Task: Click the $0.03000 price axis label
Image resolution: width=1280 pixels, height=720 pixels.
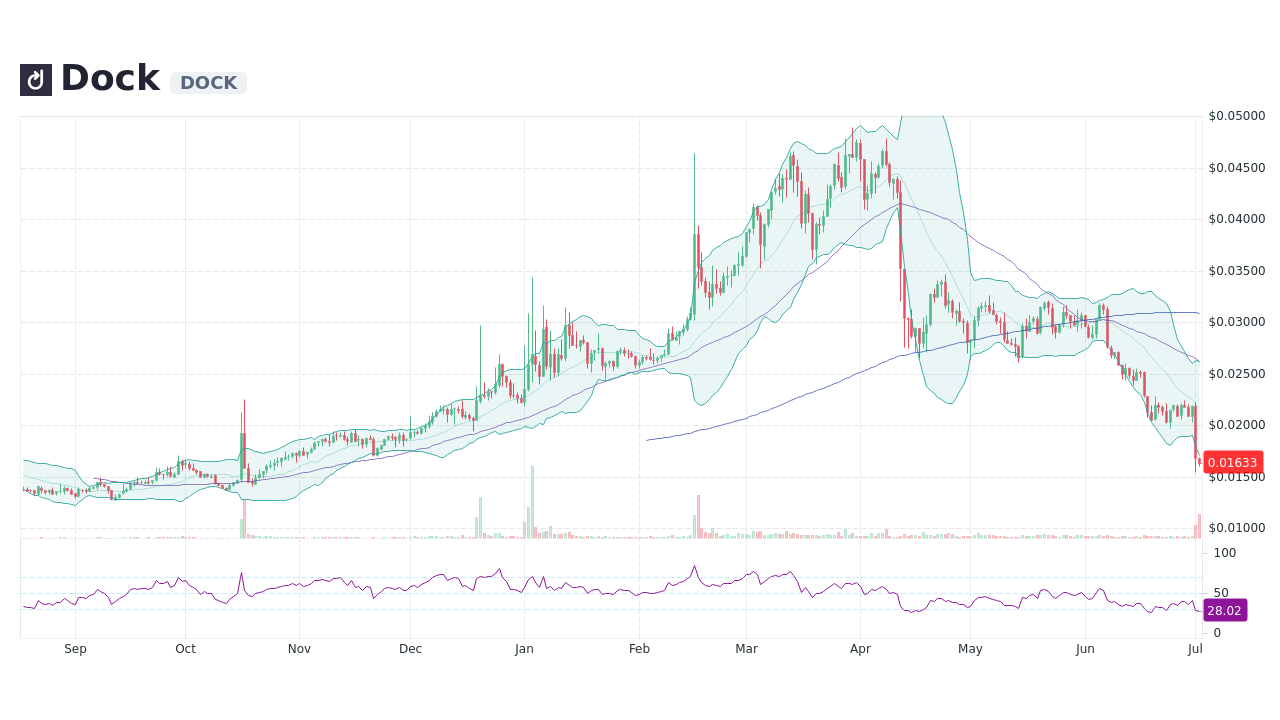Action: [x=1237, y=321]
